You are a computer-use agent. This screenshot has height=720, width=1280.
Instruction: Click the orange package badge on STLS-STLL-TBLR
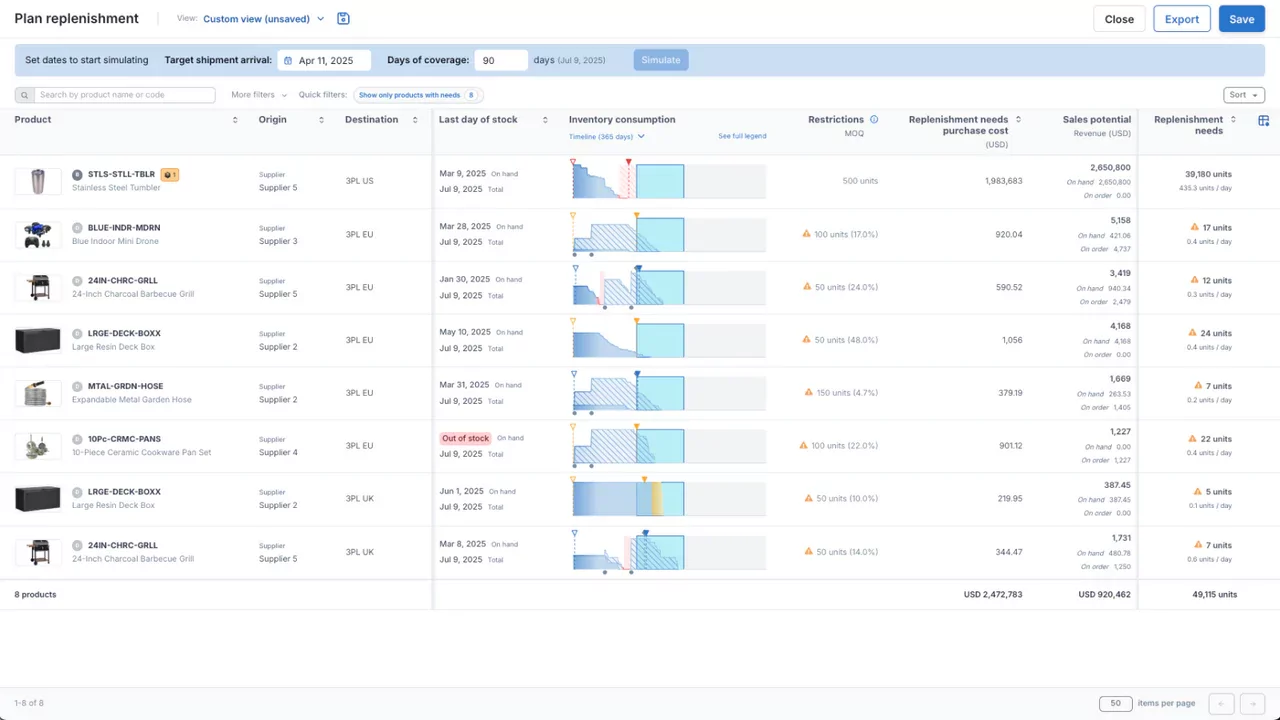pyautogui.click(x=170, y=175)
